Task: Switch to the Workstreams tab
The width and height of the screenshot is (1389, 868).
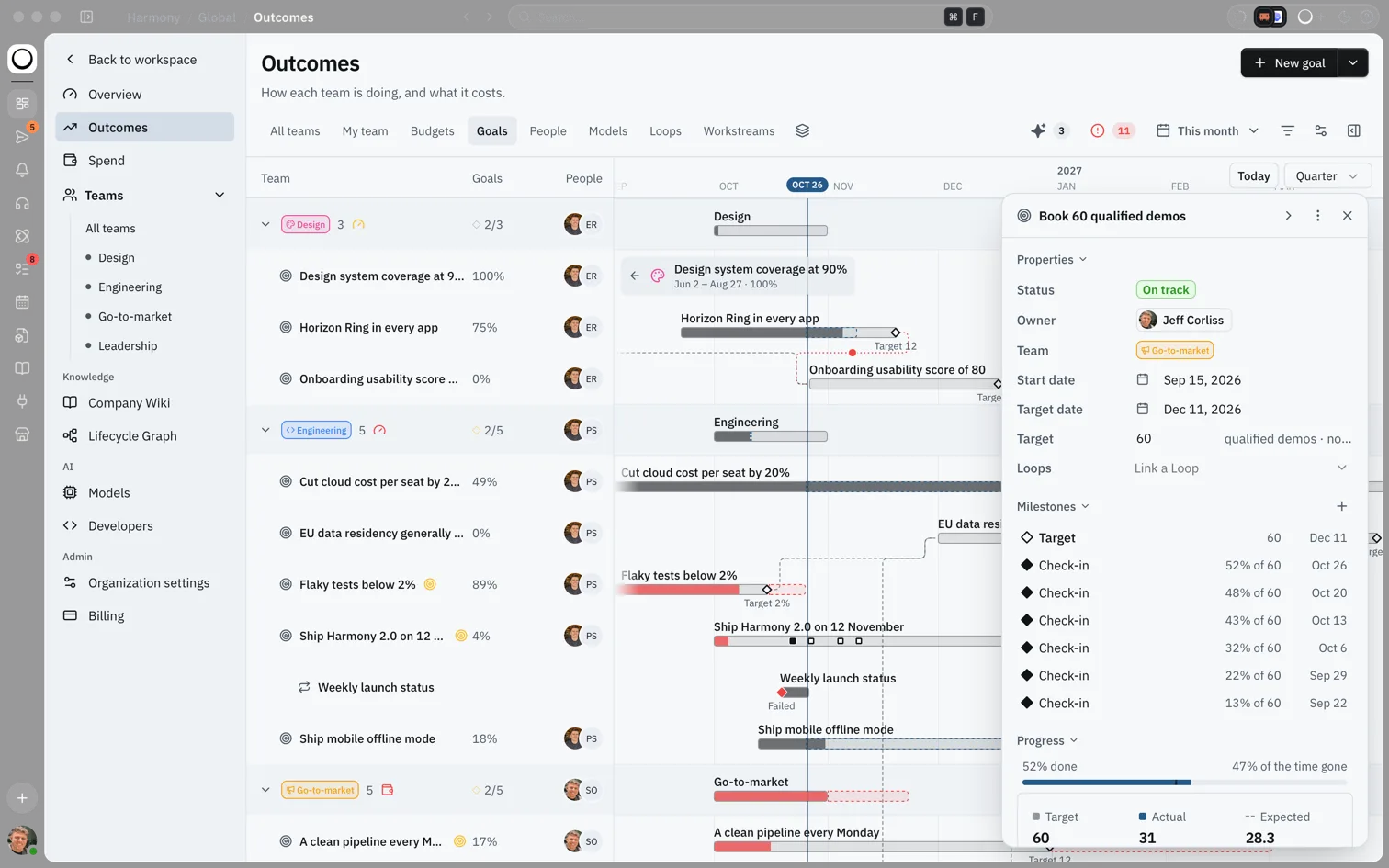Action: coord(739,131)
